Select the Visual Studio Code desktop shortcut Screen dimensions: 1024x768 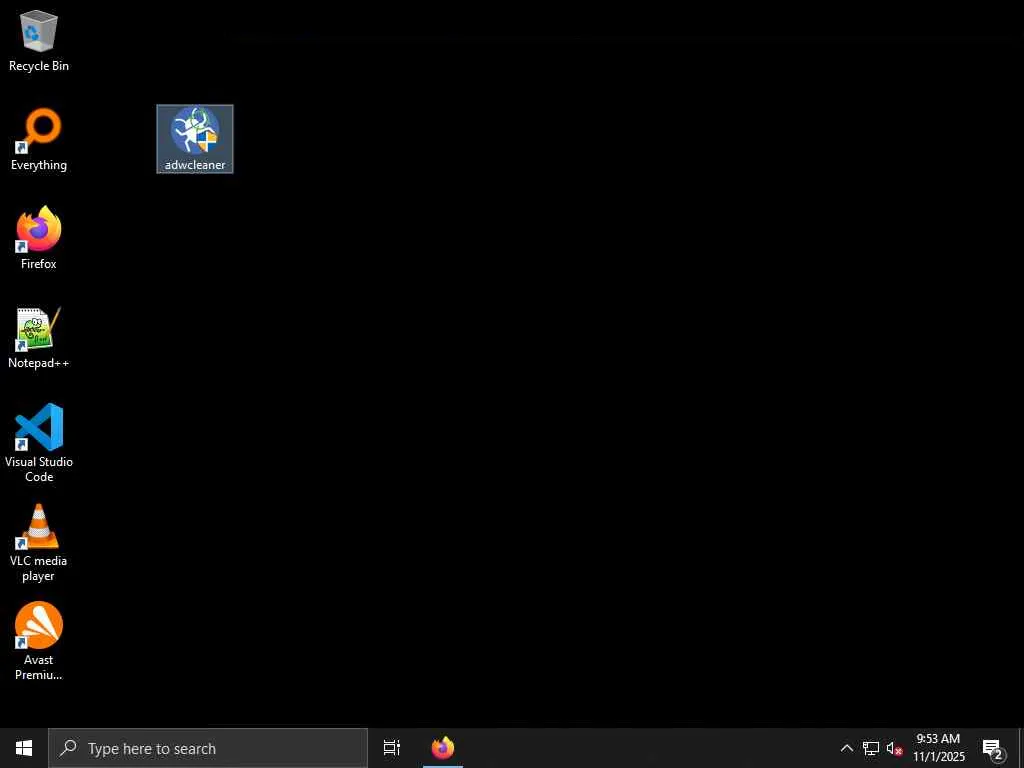[39, 443]
